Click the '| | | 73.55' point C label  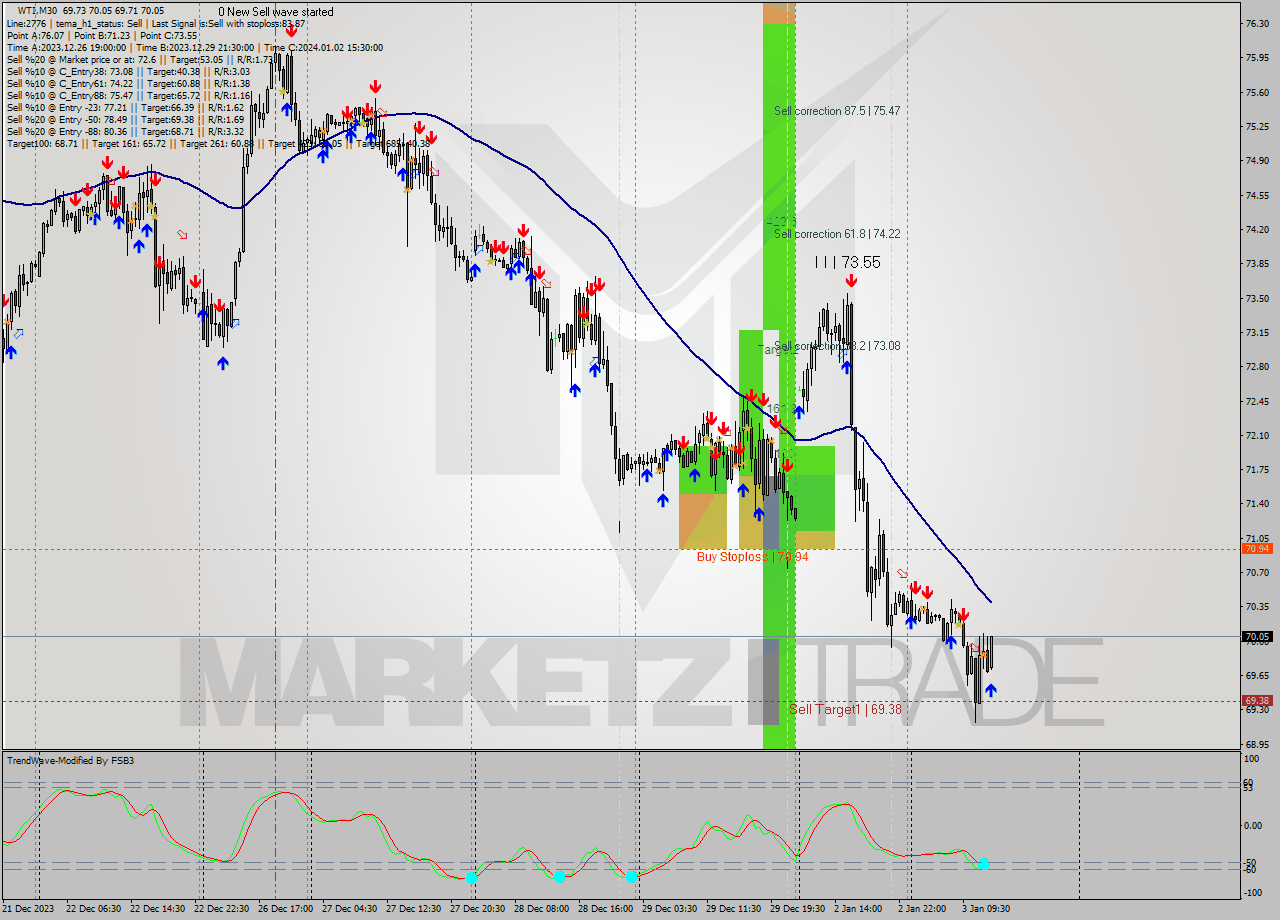click(x=847, y=262)
